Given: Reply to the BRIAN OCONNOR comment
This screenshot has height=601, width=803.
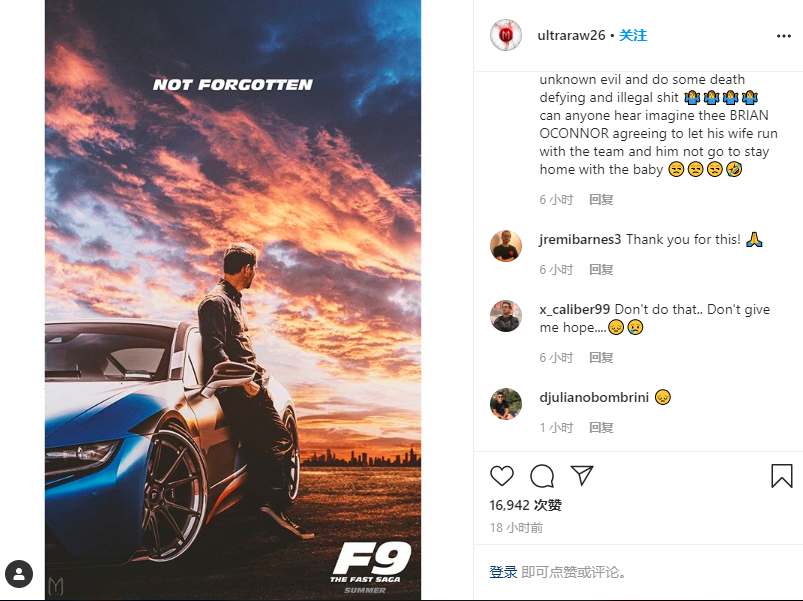Looking at the screenshot, I should click(x=601, y=200).
